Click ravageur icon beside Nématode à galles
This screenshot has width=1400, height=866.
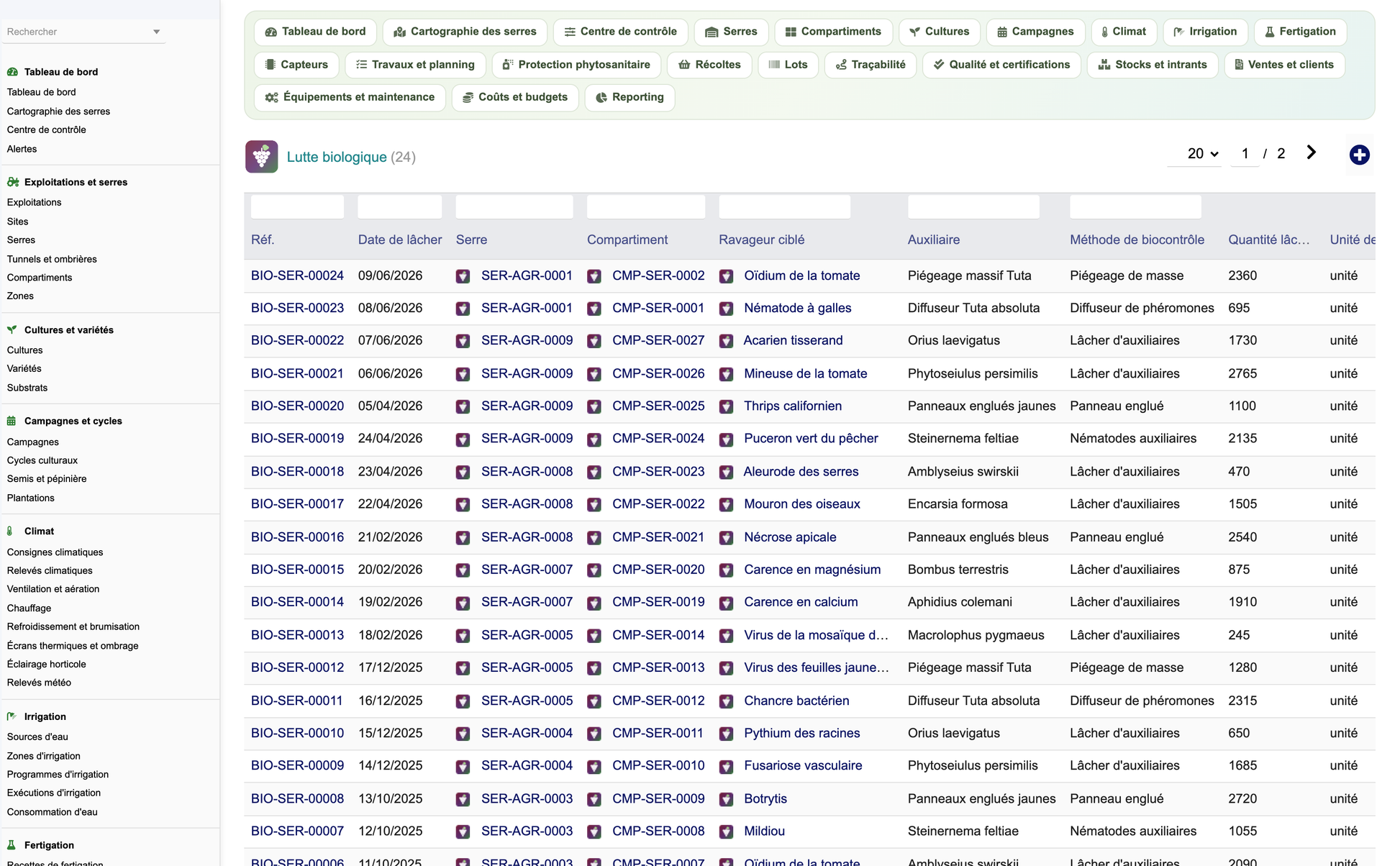click(x=726, y=309)
